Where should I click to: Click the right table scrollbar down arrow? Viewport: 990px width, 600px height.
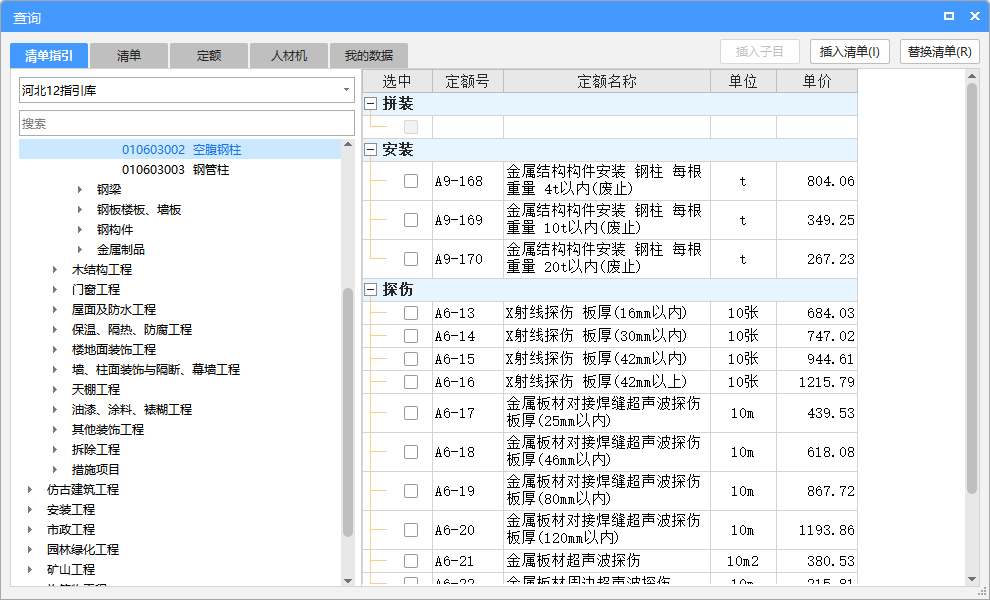pyautogui.click(x=972, y=579)
